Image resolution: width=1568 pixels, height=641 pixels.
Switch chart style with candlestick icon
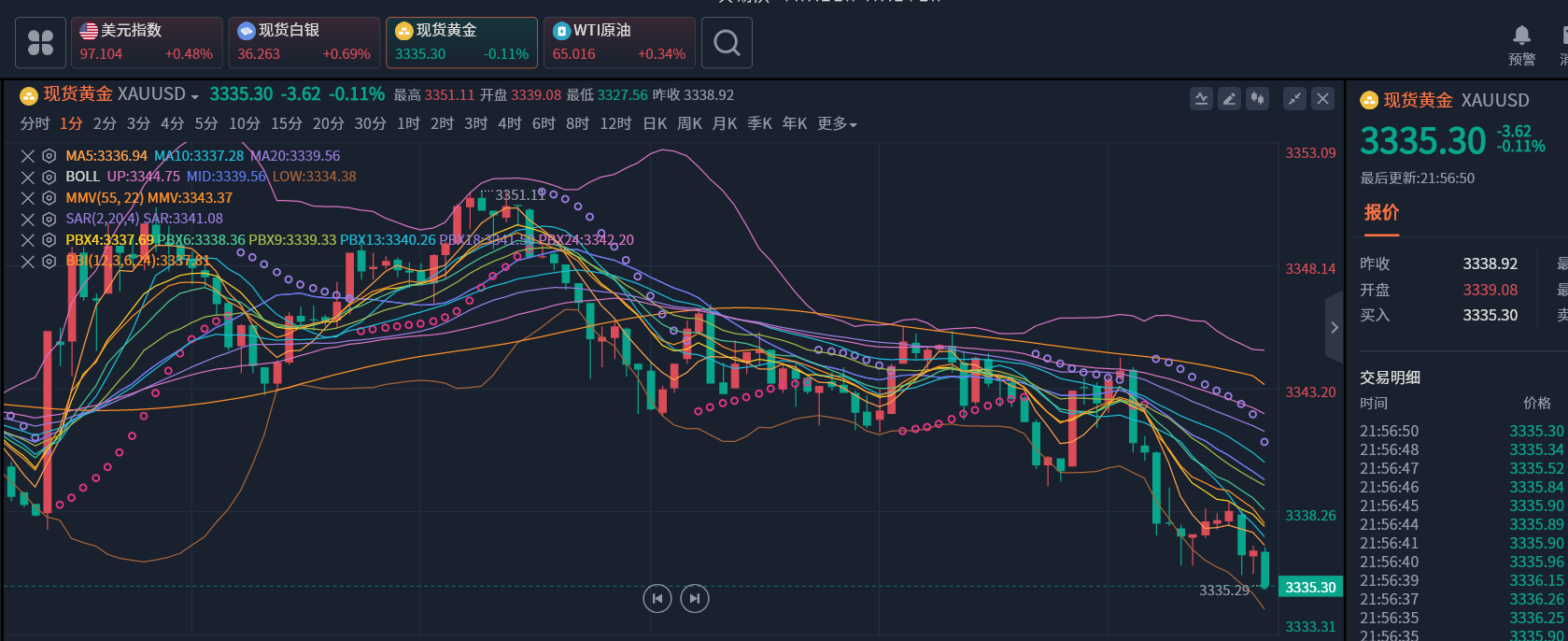click(1257, 98)
